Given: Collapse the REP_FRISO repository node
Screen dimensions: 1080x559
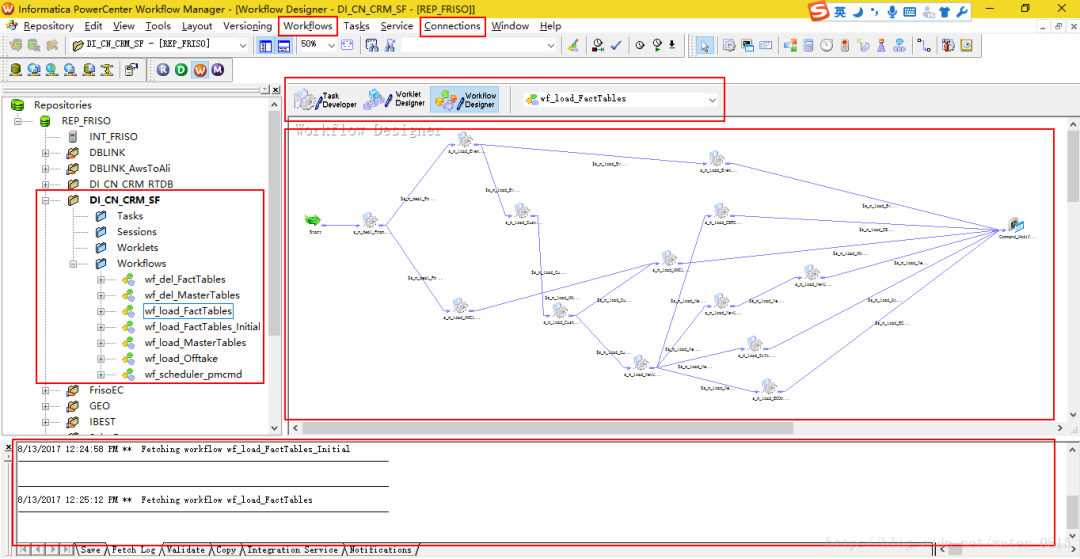Looking at the screenshot, I should point(19,120).
